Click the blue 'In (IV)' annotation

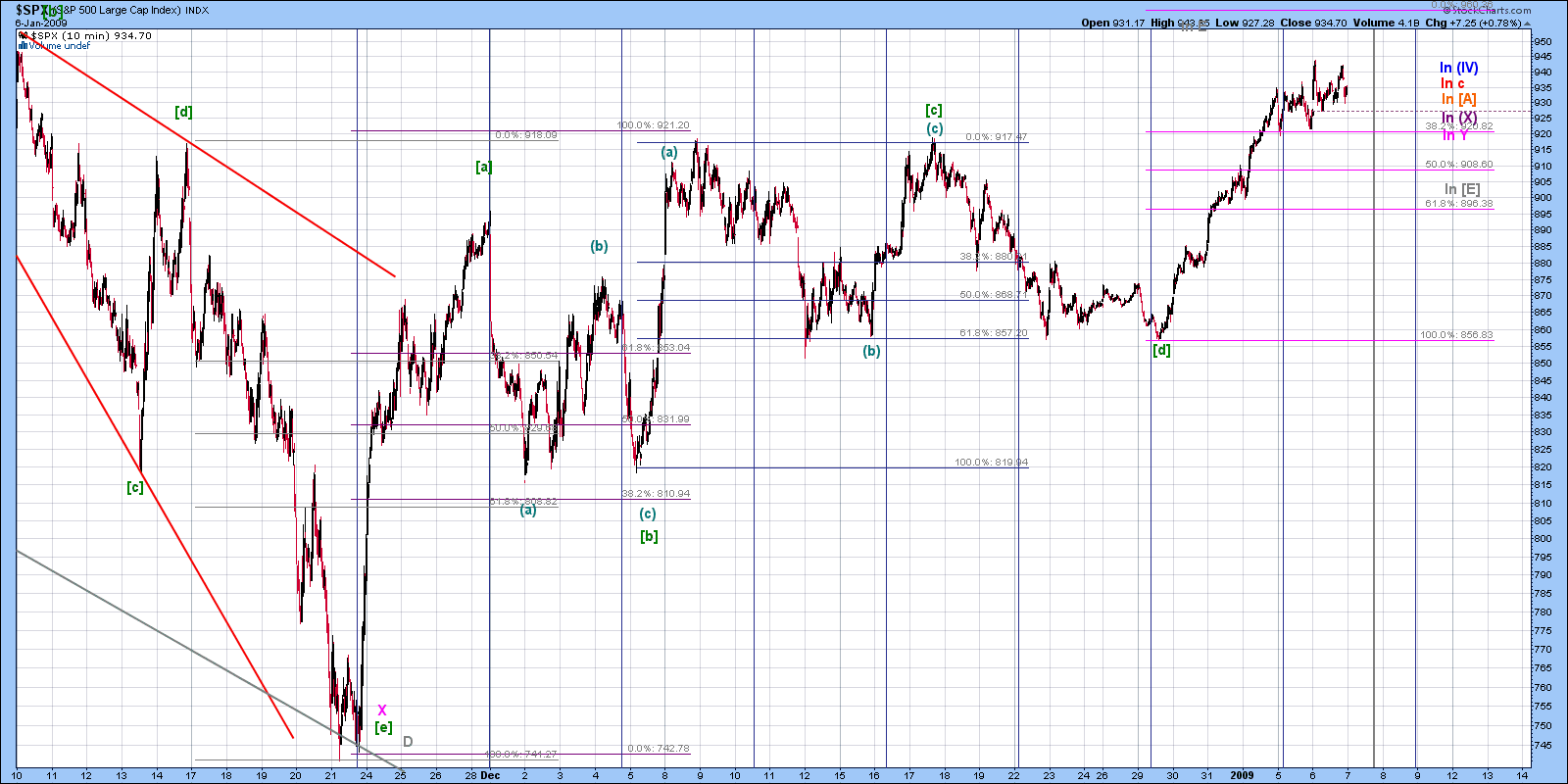click(x=1458, y=68)
